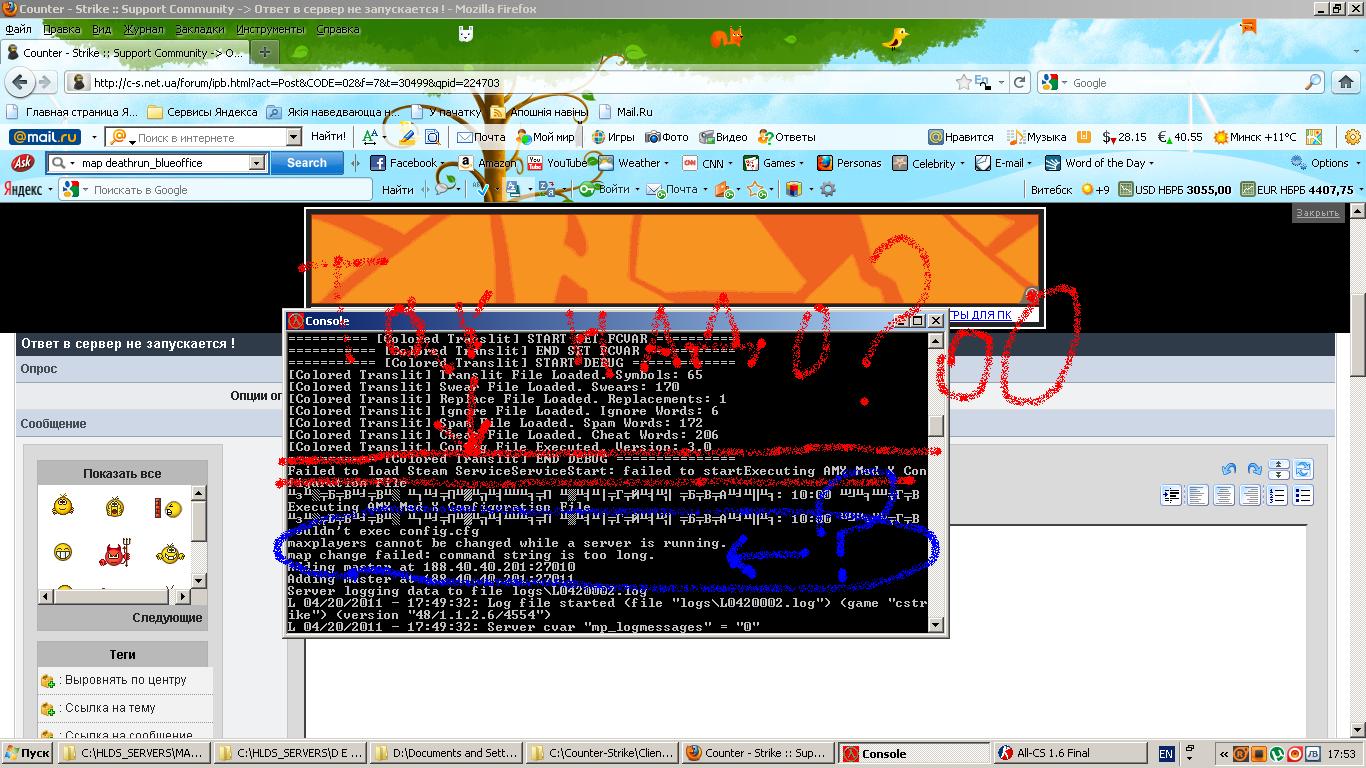The width and height of the screenshot is (1366, 768).
Task: Click the @mail.ru toolbar logo
Action: tap(46, 137)
